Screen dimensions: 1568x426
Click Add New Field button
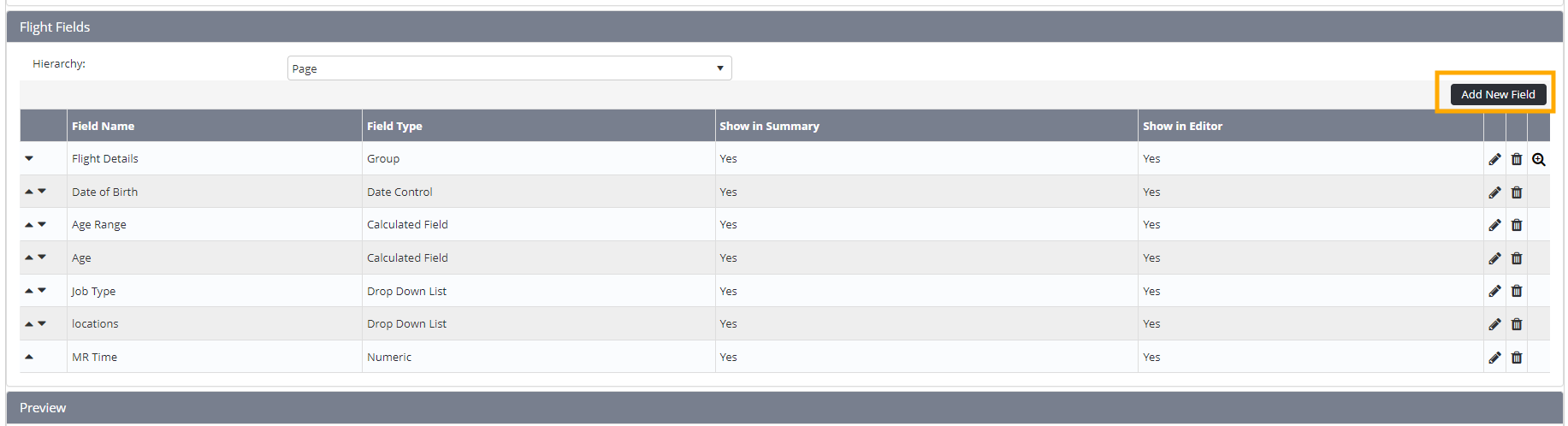click(x=1498, y=94)
